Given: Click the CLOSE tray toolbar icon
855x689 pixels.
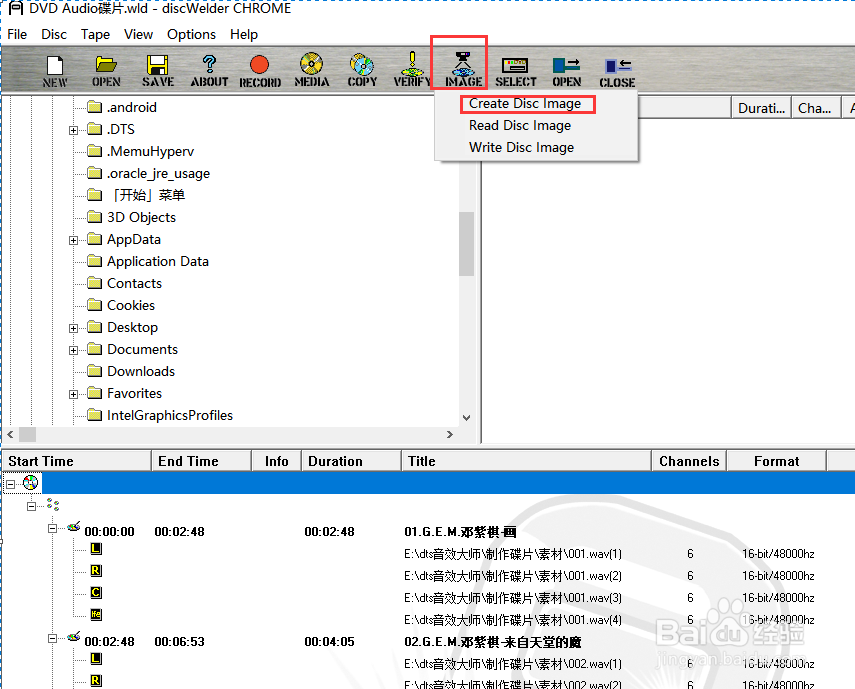Looking at the screenshot, I should click(617, 73).
